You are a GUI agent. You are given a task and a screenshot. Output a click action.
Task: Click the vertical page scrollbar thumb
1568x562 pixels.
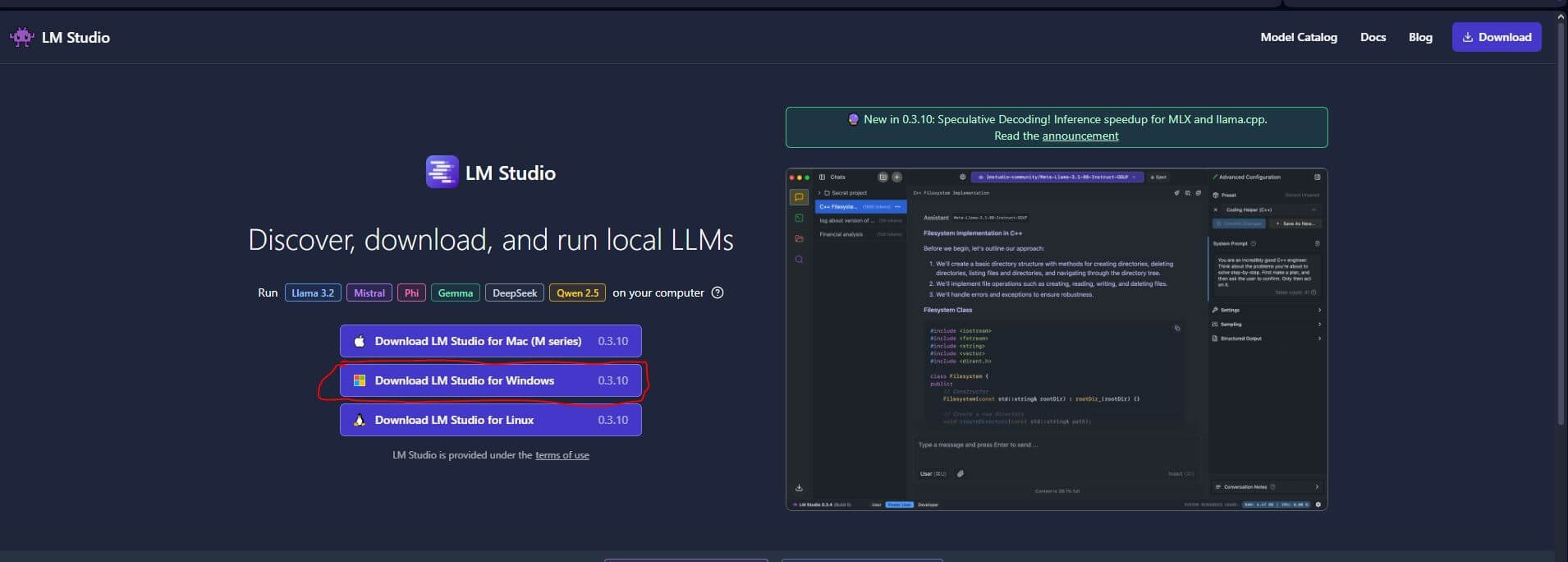pyautogui.click(x=1561, y=223)
